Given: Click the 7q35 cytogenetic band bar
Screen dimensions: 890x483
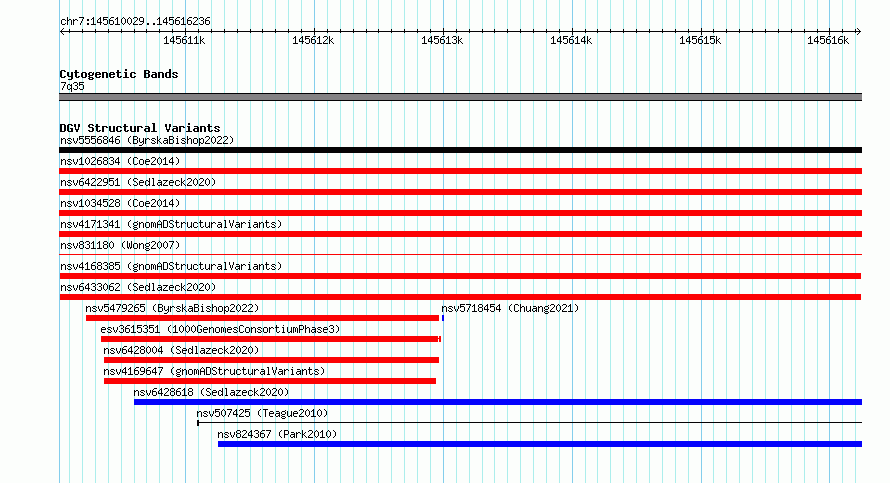Looking at the screenshot, I should [460, 97].
